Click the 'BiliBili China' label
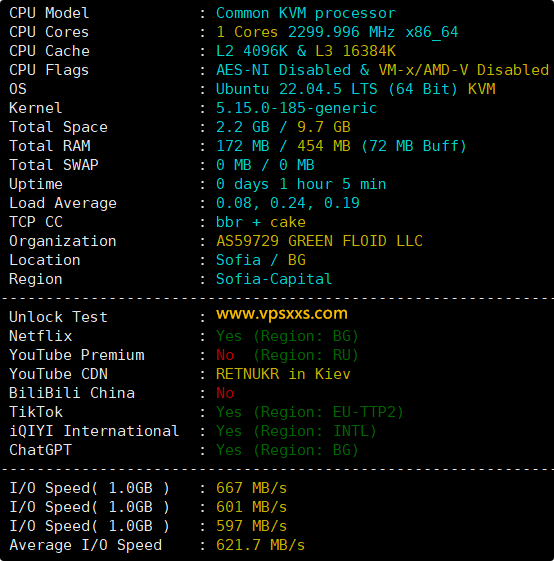 [x=72, y=393]
